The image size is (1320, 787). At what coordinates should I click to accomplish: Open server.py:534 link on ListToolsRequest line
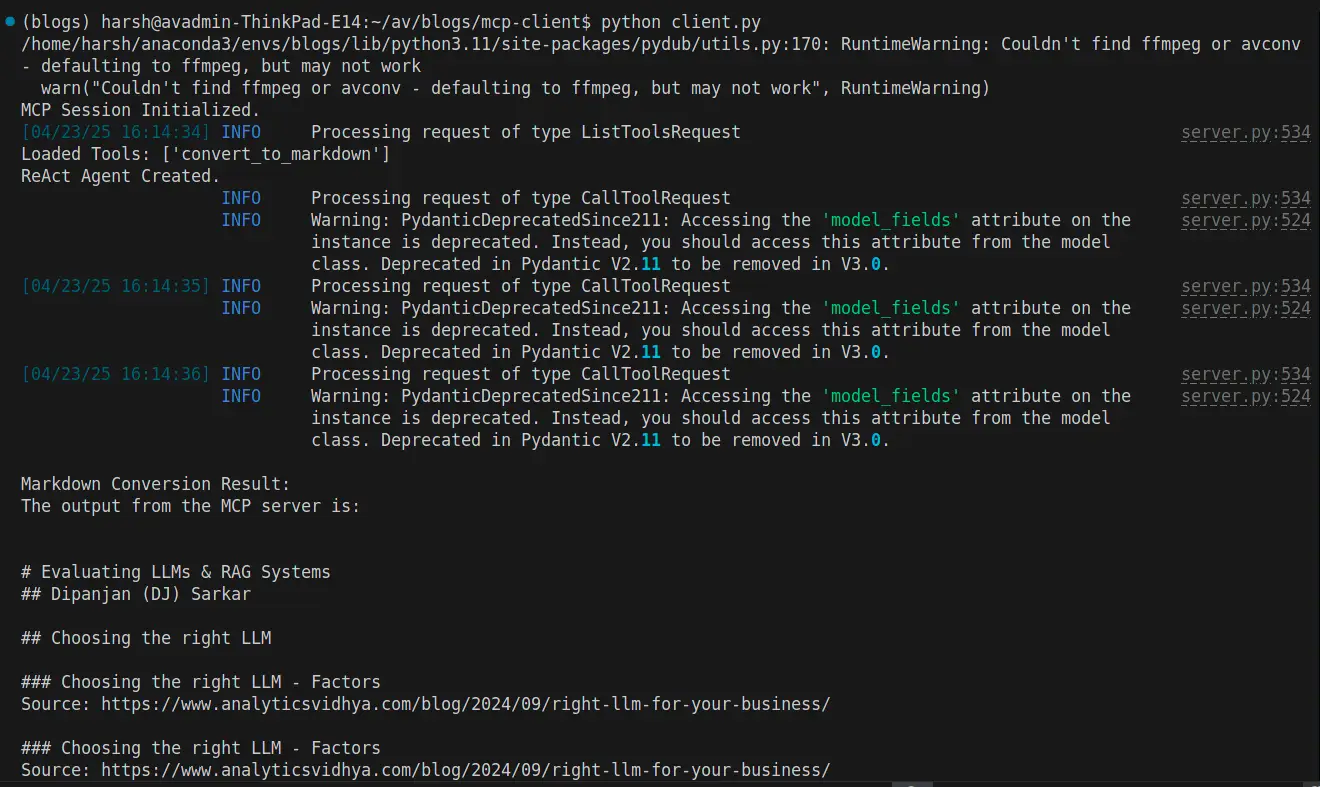1245,132
